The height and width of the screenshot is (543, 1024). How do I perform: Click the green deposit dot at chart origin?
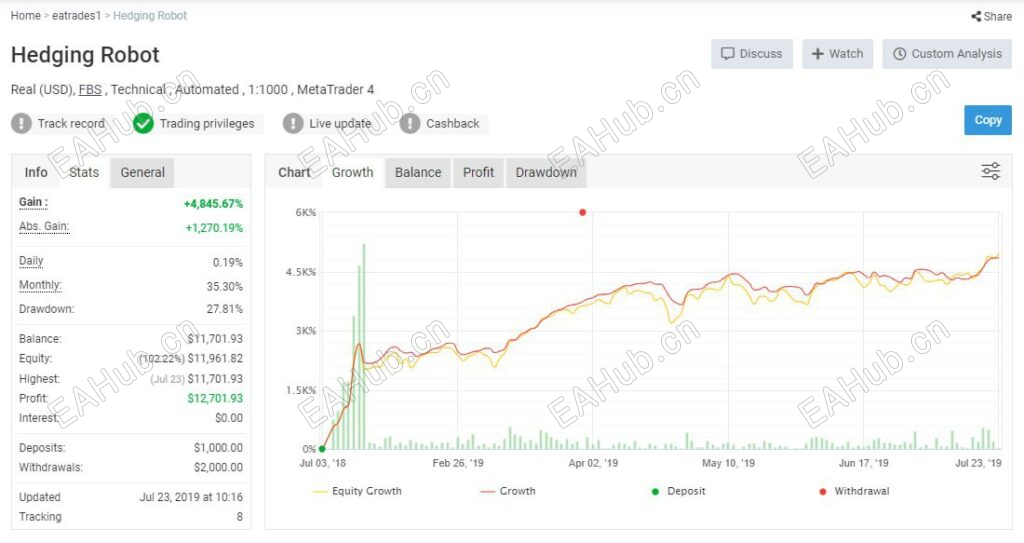[x=322, y=449]
